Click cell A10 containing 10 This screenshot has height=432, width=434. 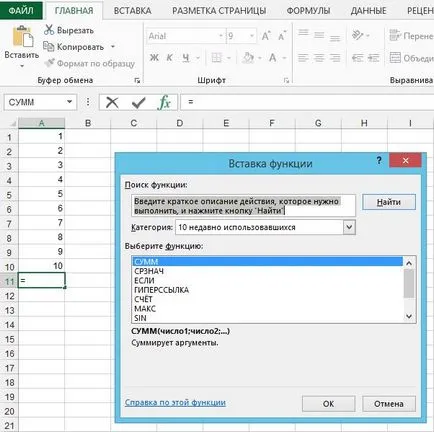point(41,266)
